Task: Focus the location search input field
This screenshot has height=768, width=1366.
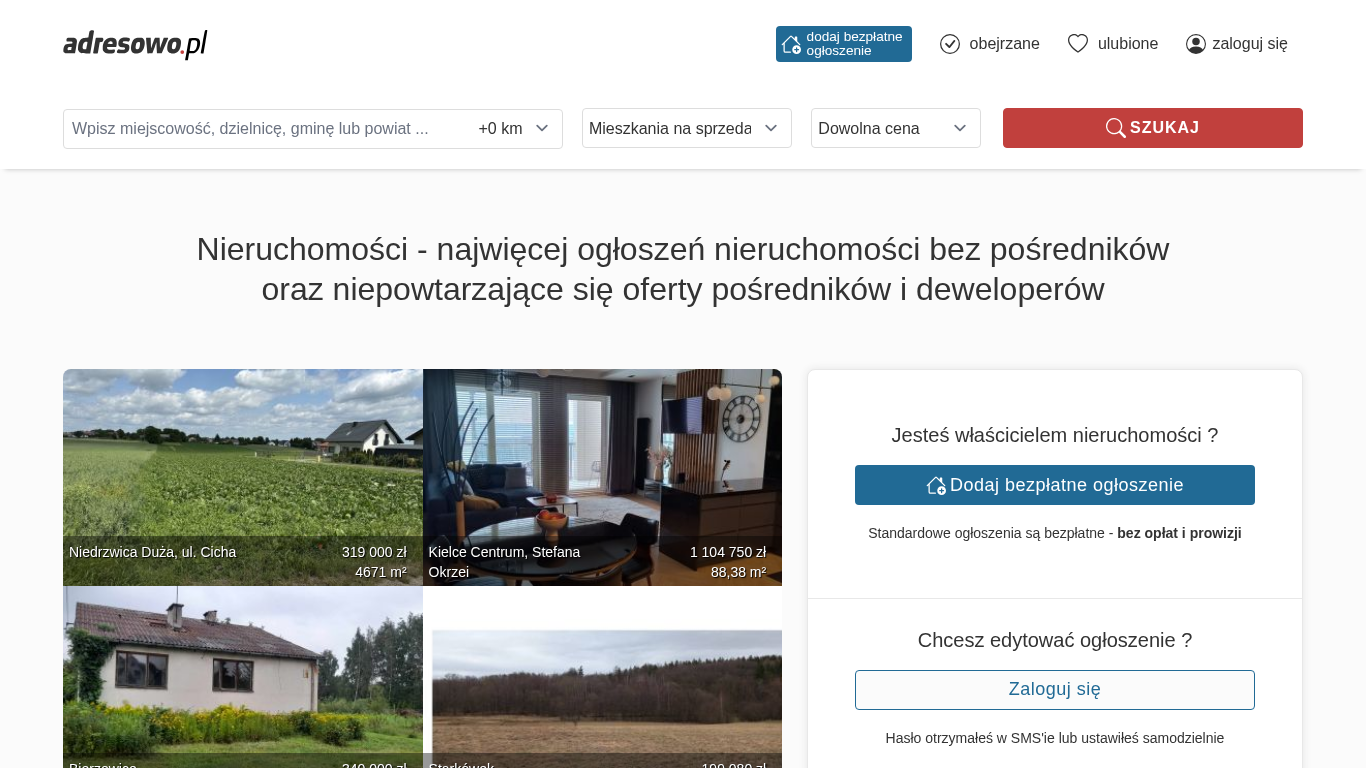Action: [265, 129]
